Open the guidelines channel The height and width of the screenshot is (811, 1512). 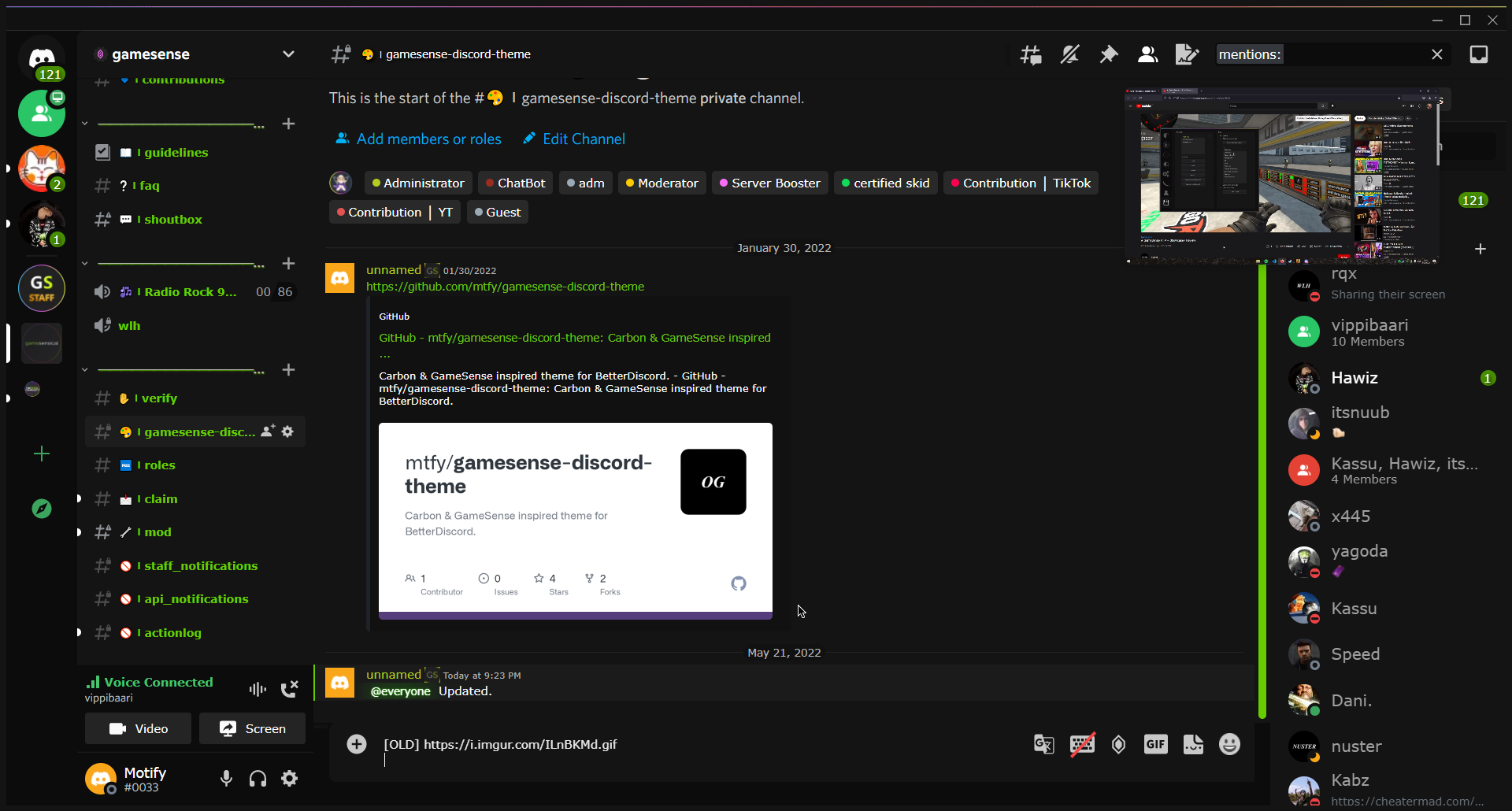click(x=172, y=152)
